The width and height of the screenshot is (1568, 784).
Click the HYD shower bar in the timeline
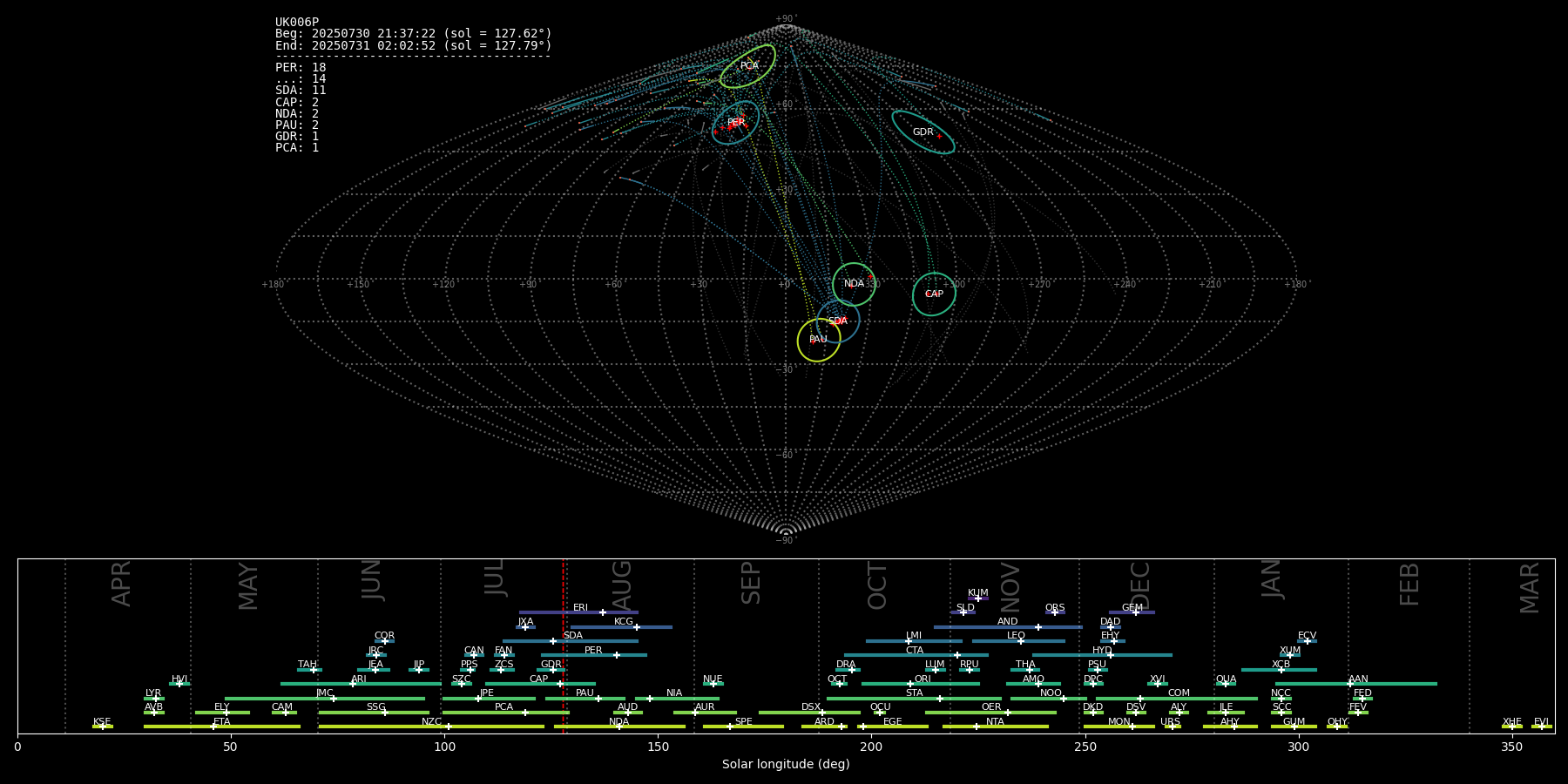[1102, 655]
